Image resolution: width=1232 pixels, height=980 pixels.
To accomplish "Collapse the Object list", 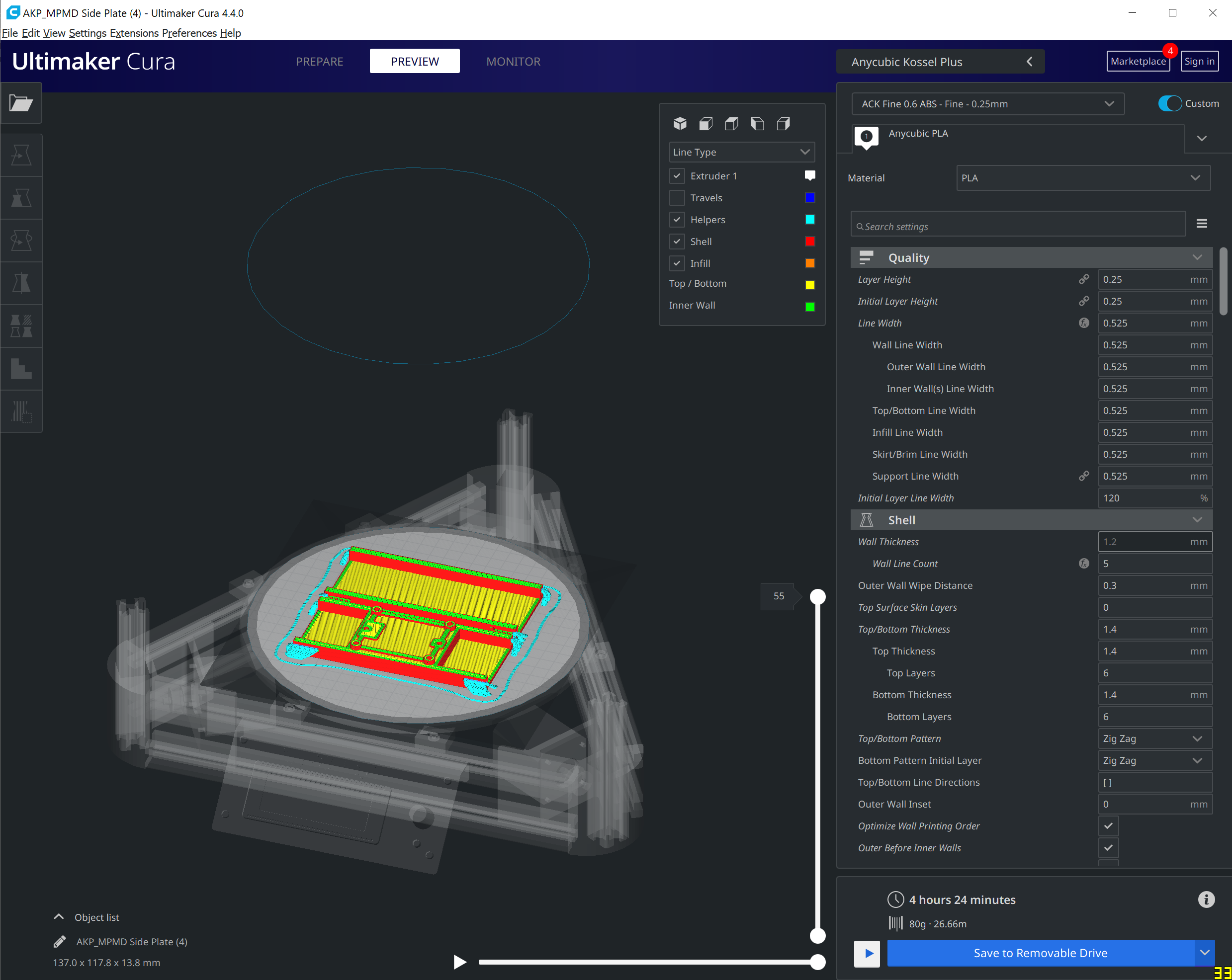I will click(59, 917).
